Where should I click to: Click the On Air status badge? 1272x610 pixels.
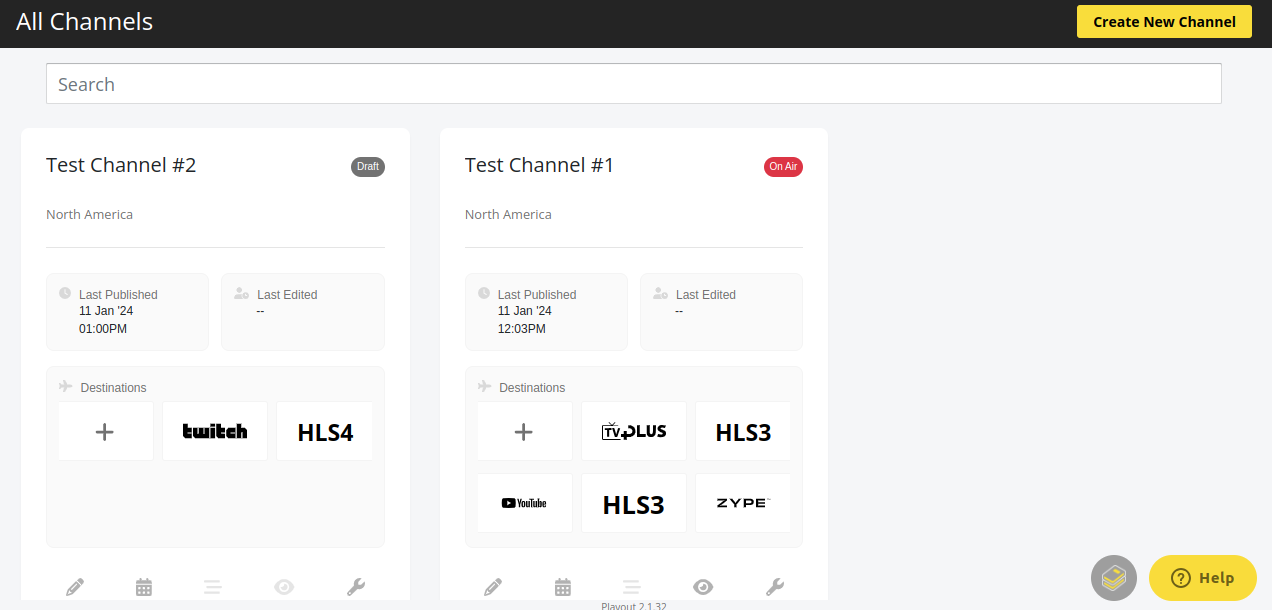[783, 167]
